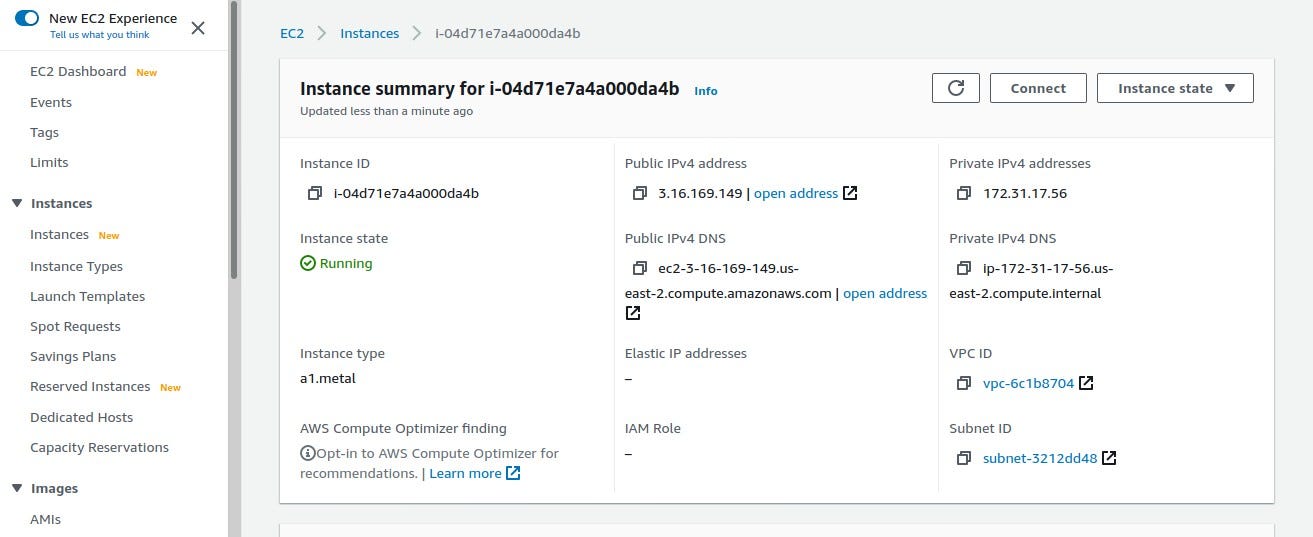This screenshot has width=1313, height=537.
Task: Click open address next to 3.16.169.149
Action: coord(796,193)
